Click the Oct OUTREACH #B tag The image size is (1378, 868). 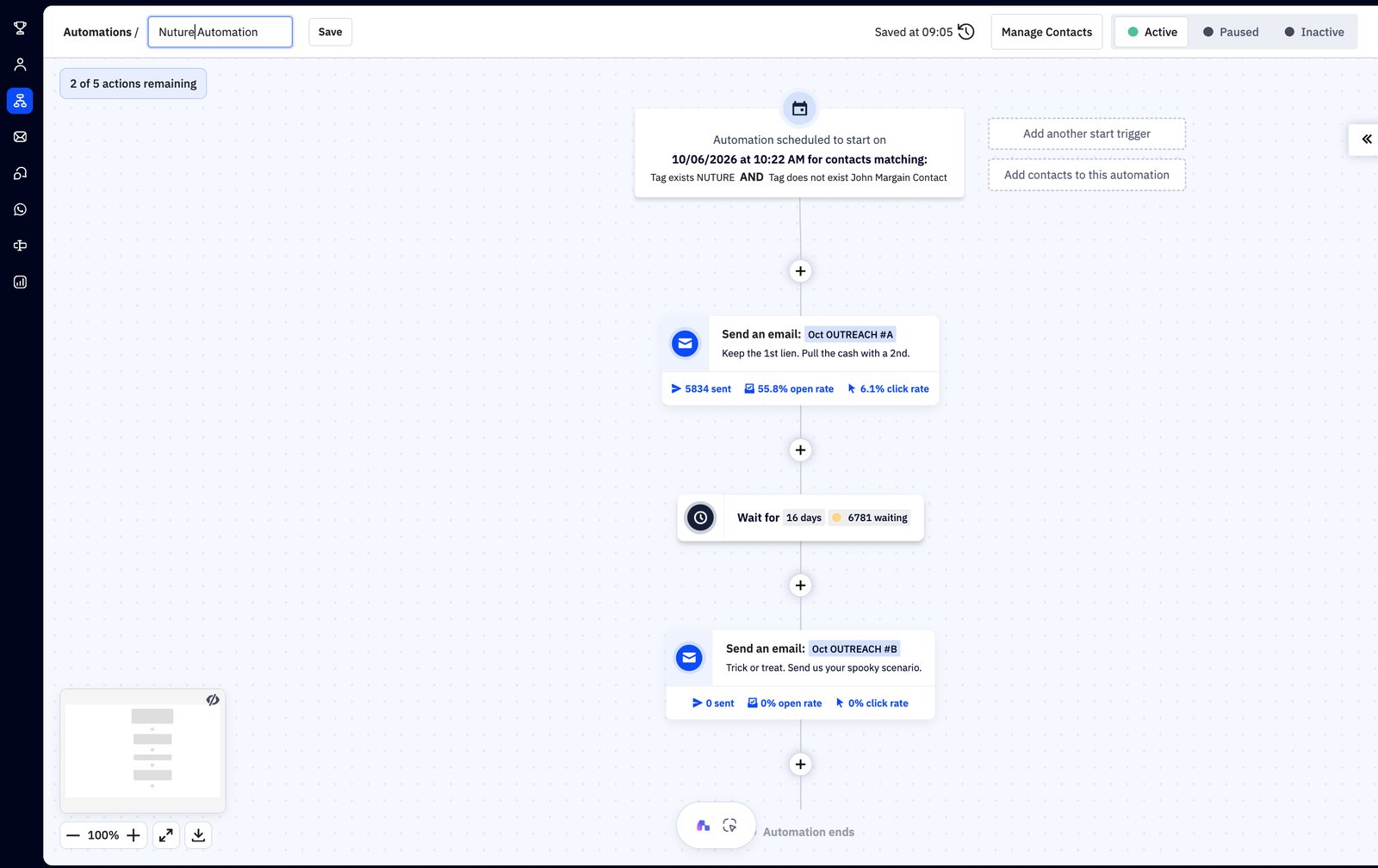point(854,649)
